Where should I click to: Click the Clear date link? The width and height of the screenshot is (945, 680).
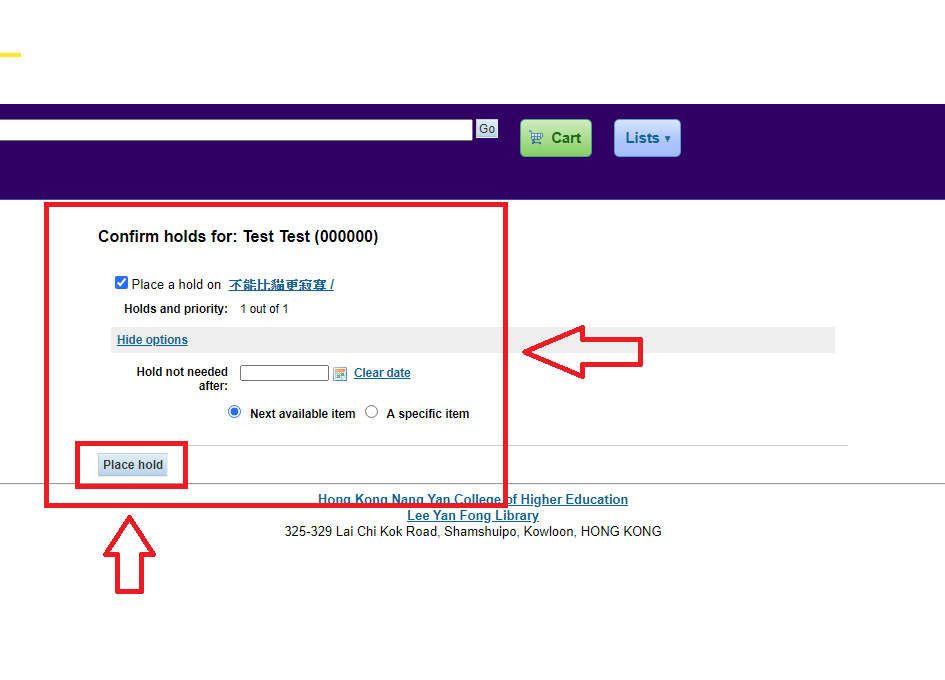382,373
